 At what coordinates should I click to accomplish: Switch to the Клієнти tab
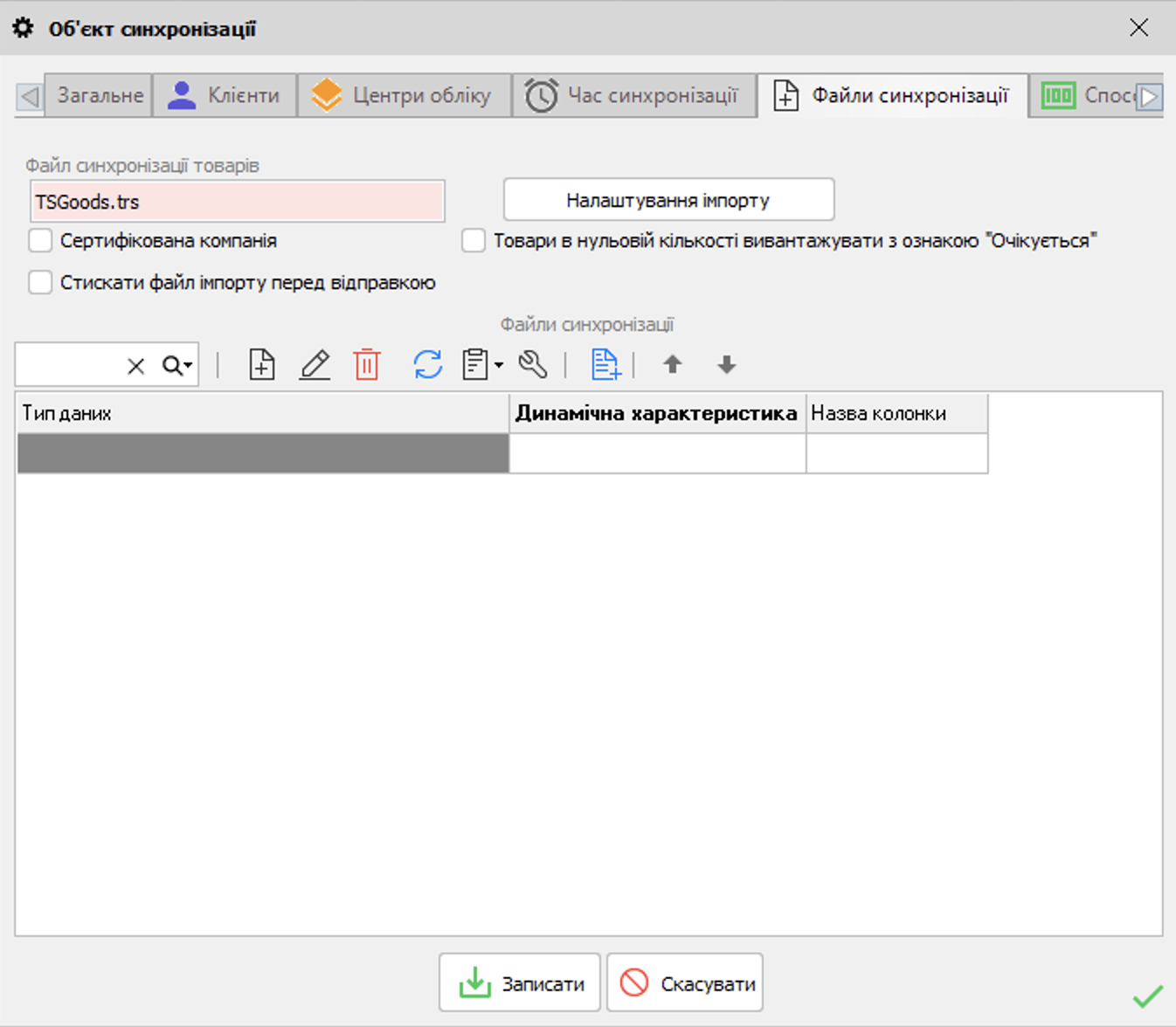tap(225, 95)
